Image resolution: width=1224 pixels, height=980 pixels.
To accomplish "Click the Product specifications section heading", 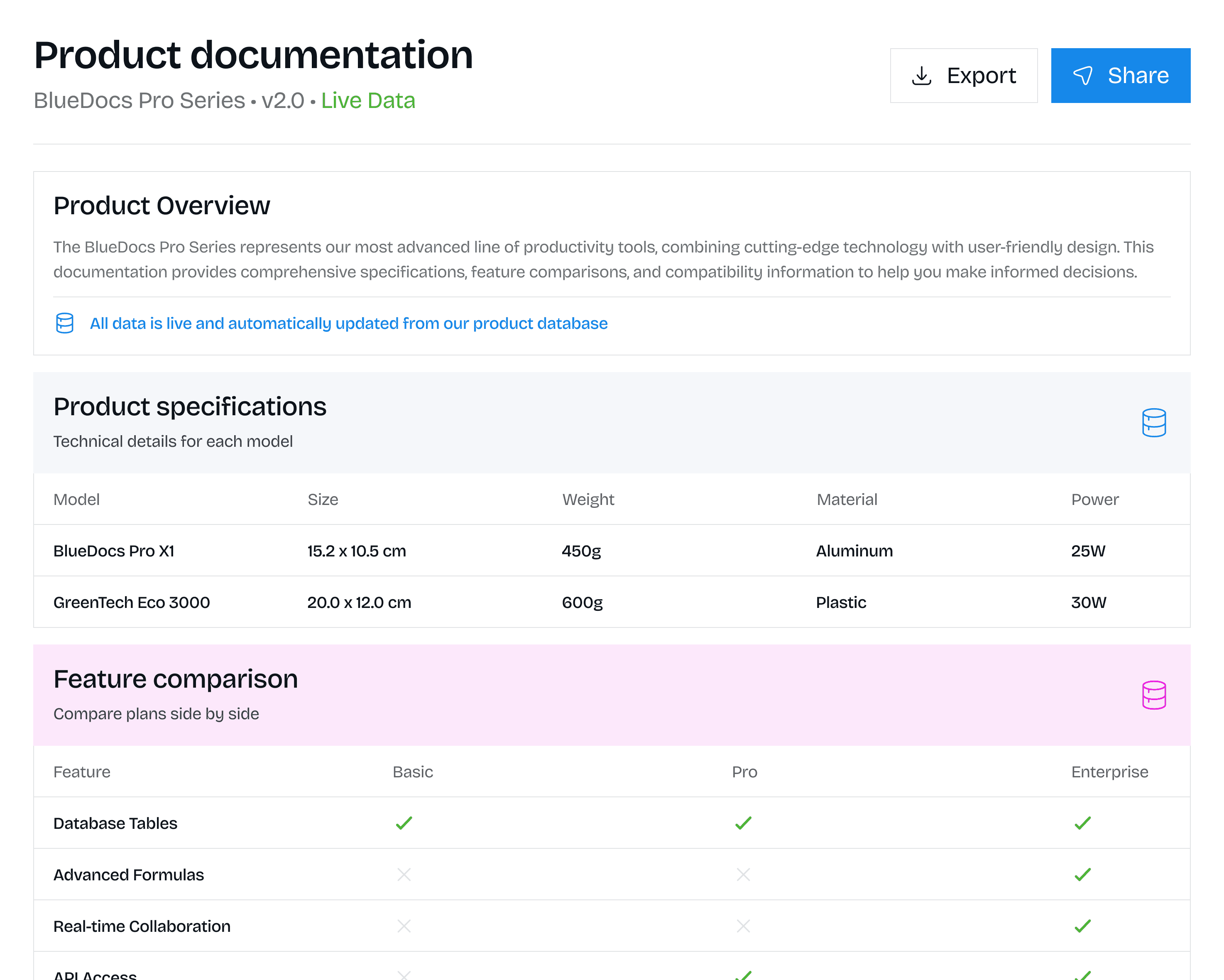I will point(190,407).
